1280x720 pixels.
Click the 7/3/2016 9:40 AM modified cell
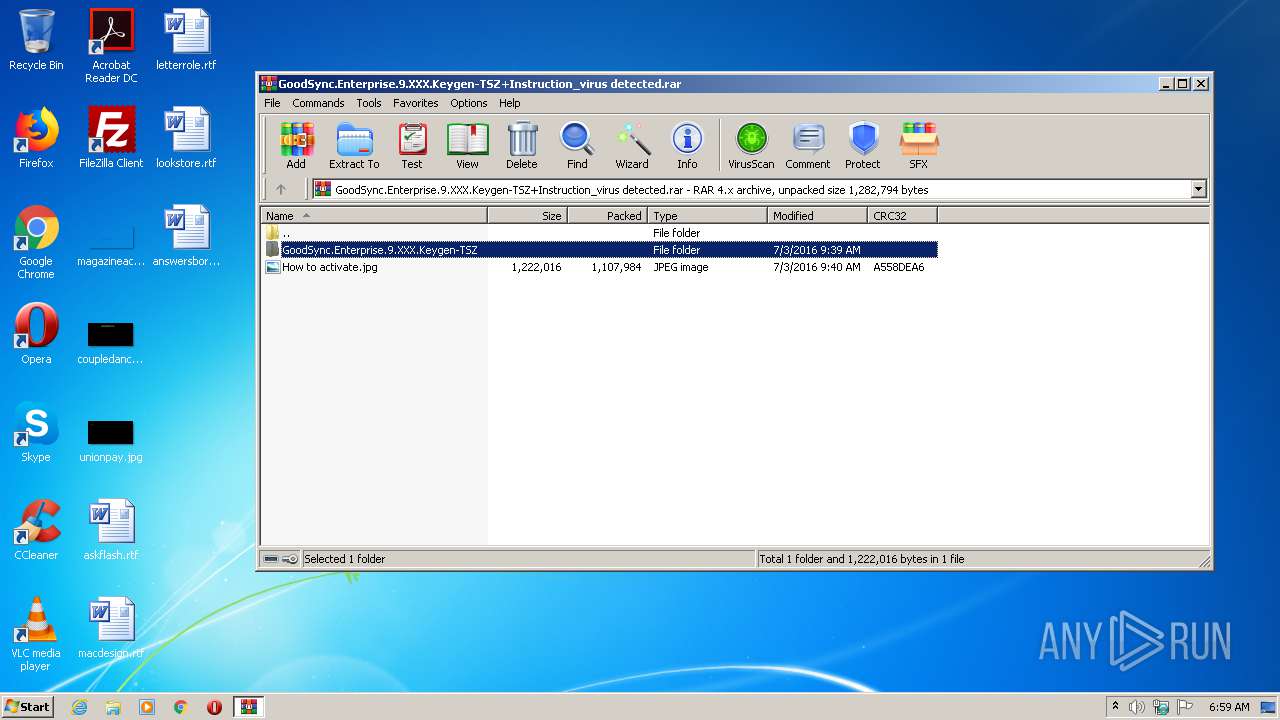[816, 267]
